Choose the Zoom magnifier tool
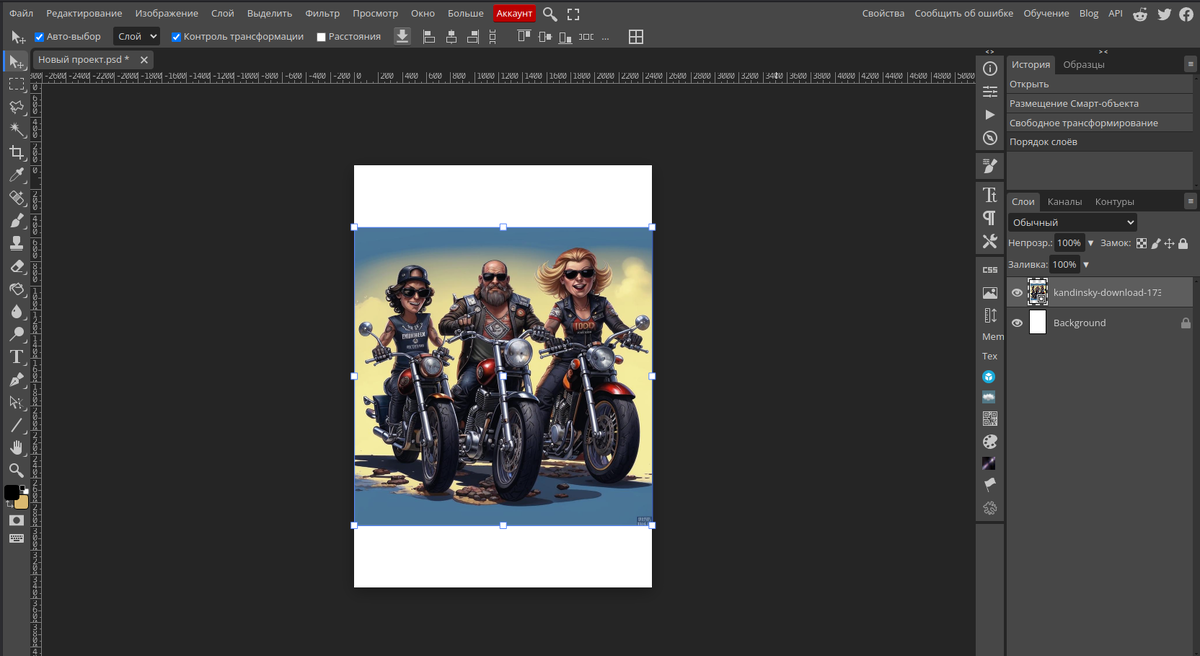The height and width of the screenshot is (656, 1200). point(17,470)
